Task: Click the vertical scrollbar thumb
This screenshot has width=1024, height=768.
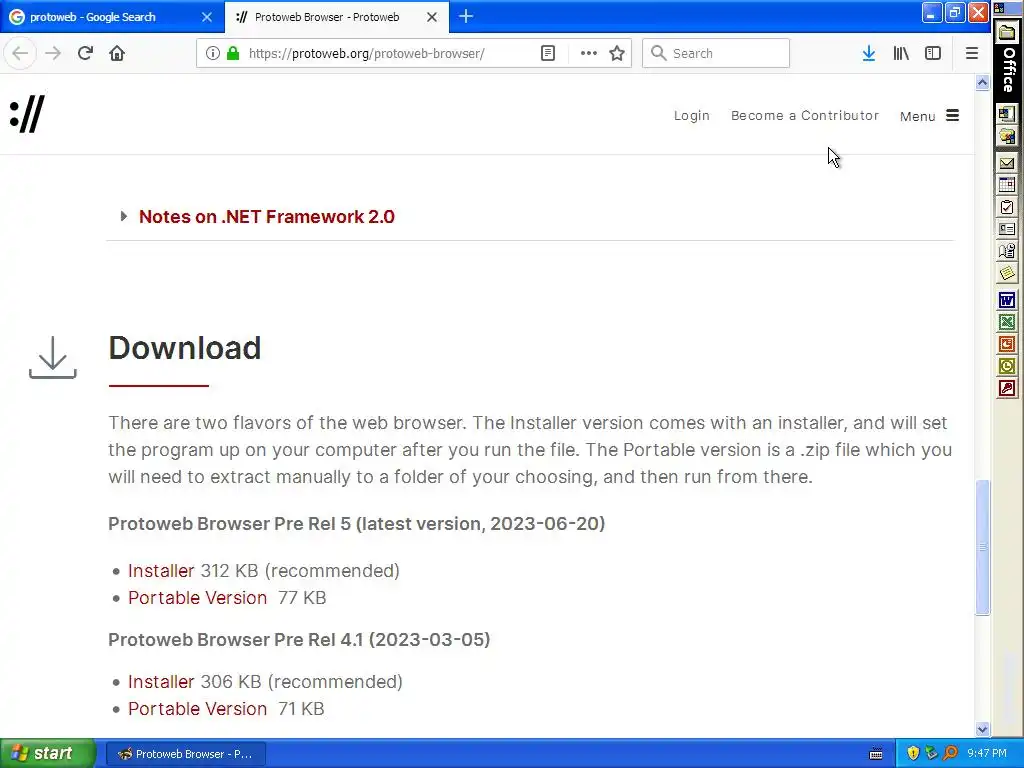Action: (982, 547)
